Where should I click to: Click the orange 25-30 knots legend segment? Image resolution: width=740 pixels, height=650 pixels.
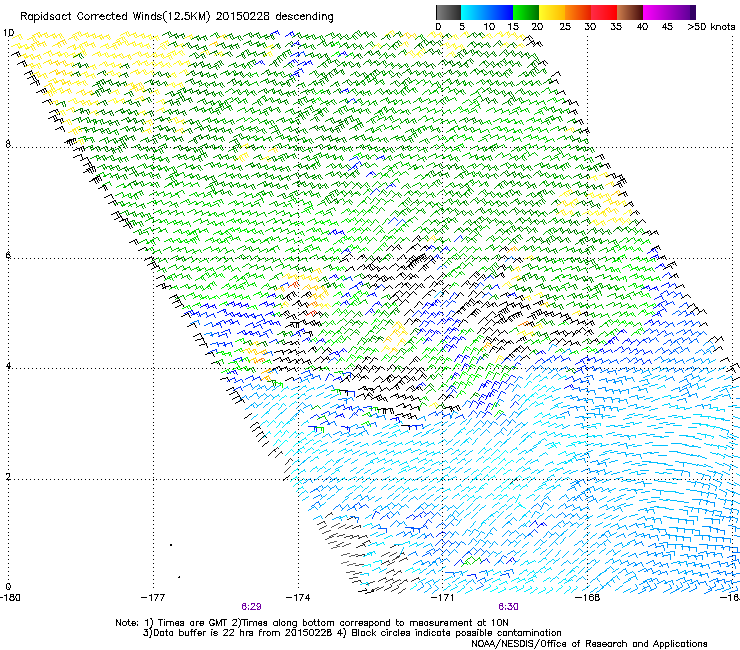[578, 12]
